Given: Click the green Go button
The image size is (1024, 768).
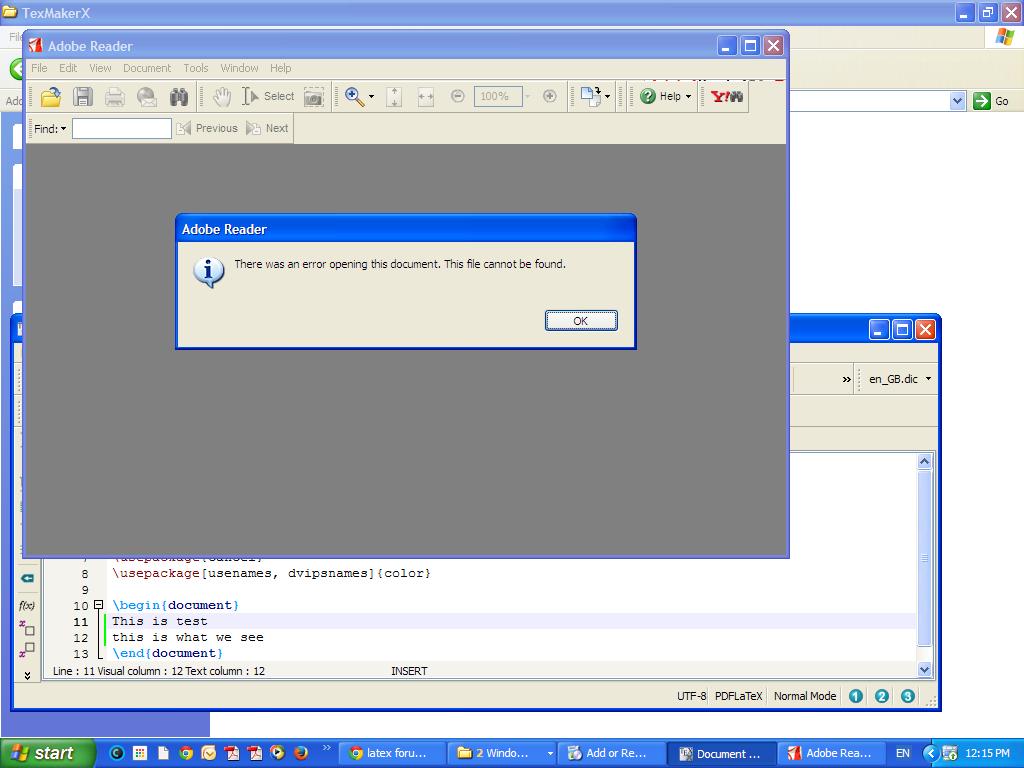Looking at the screenshot, I should pyautogui.click(x=991, y=101).
